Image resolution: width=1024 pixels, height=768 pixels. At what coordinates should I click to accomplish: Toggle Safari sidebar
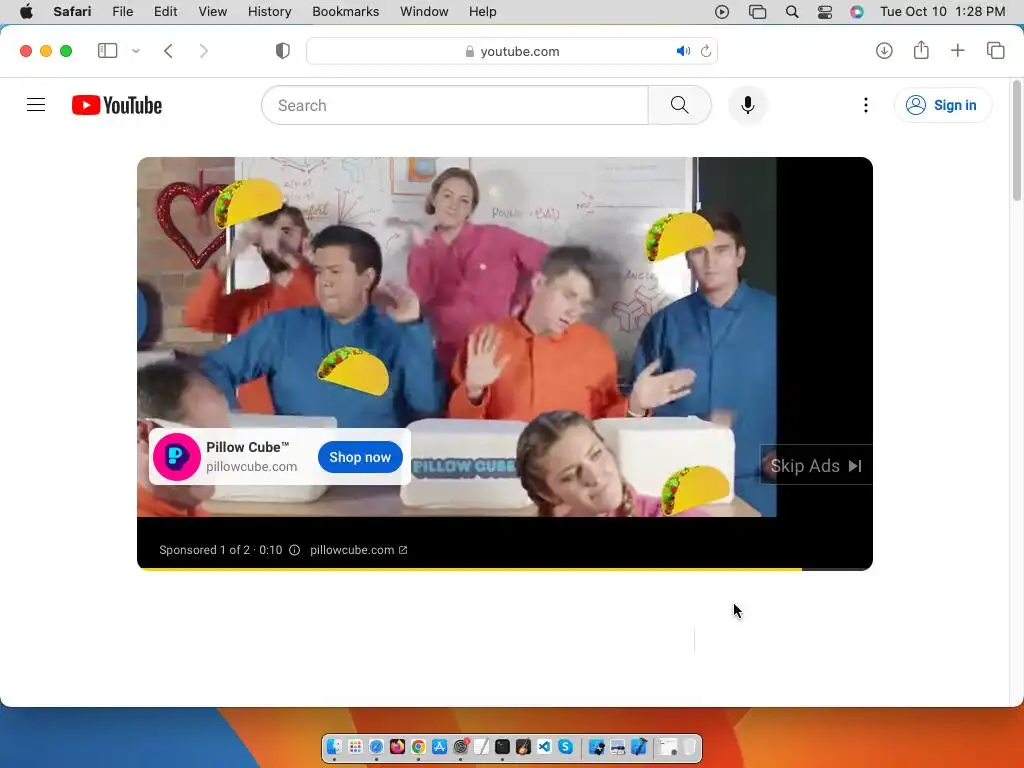(107, 51)
